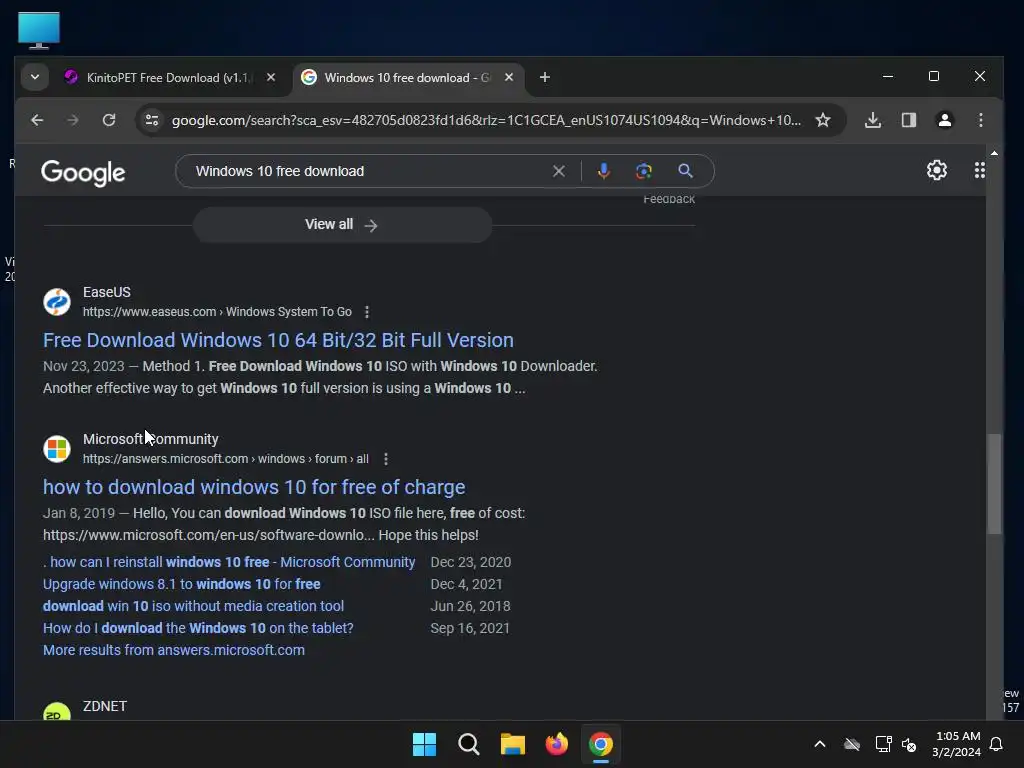Click the Chrome taskbar icon

pyautogui.click(x=601, y=744)
